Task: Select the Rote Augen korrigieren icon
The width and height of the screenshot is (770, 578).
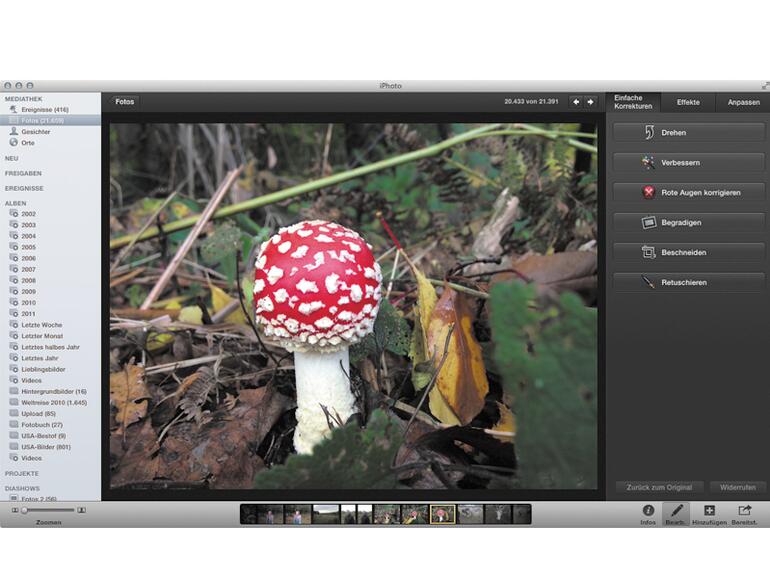Action: [649, 192]
